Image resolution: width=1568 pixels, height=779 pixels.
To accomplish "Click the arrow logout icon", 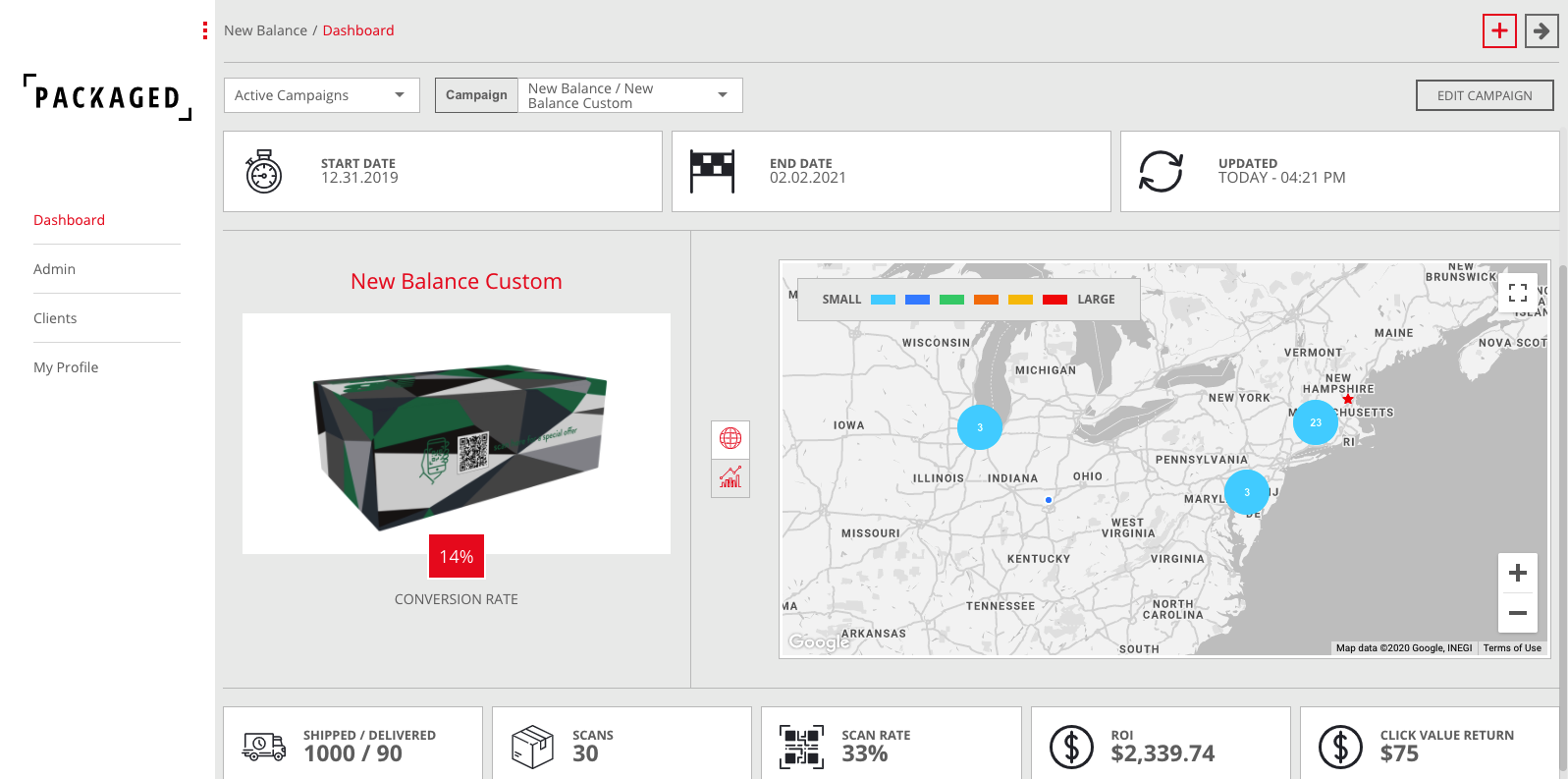I will 1541,31.
